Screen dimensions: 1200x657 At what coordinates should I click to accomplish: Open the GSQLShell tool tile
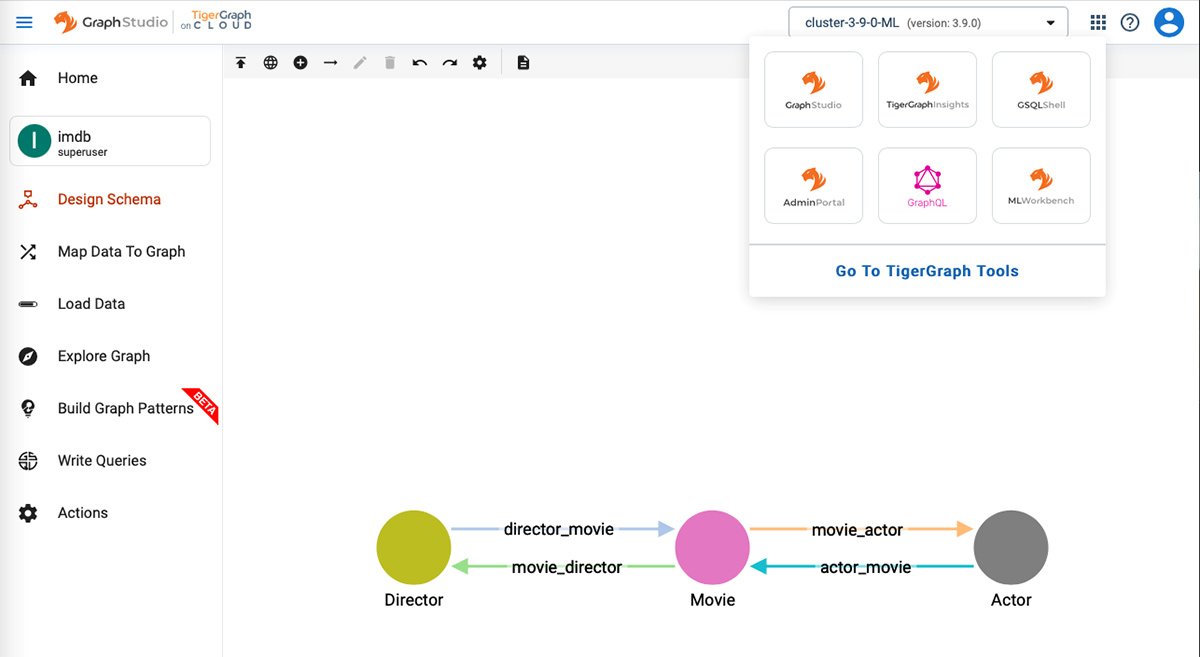[x=1040, y=89]
